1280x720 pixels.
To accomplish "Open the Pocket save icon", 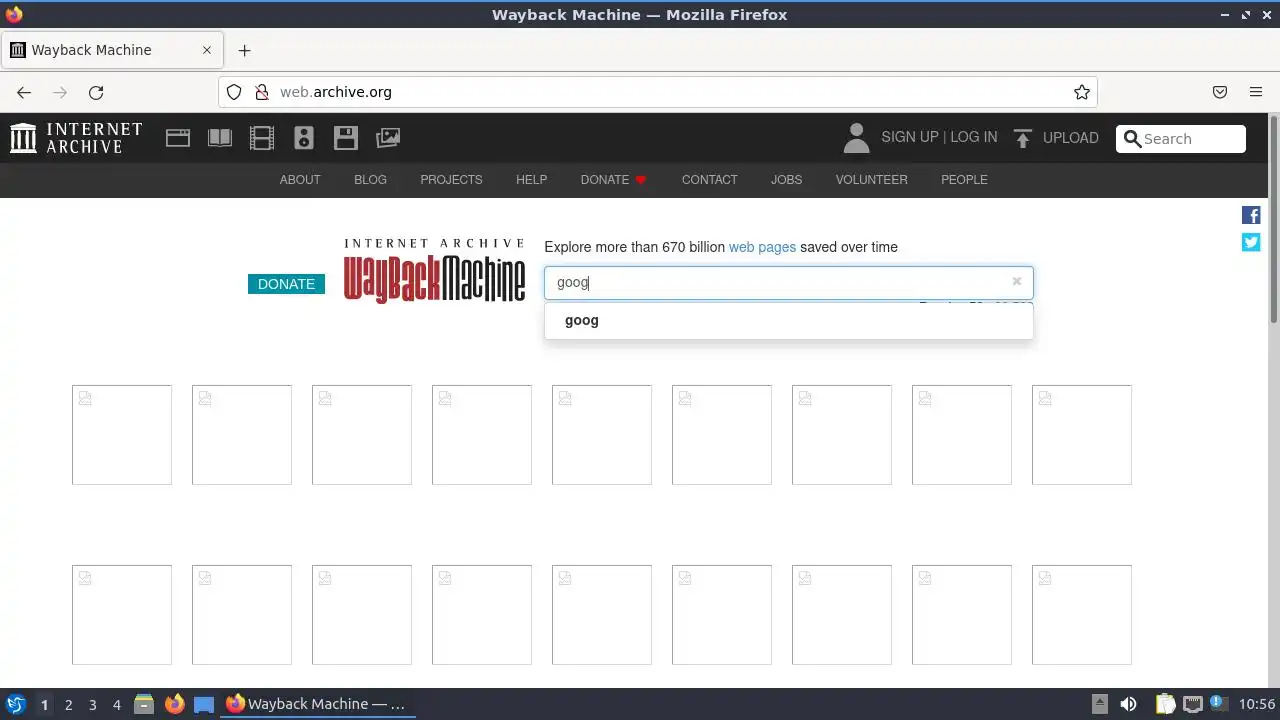I will pyautogui.click(x=1220, y=92).
